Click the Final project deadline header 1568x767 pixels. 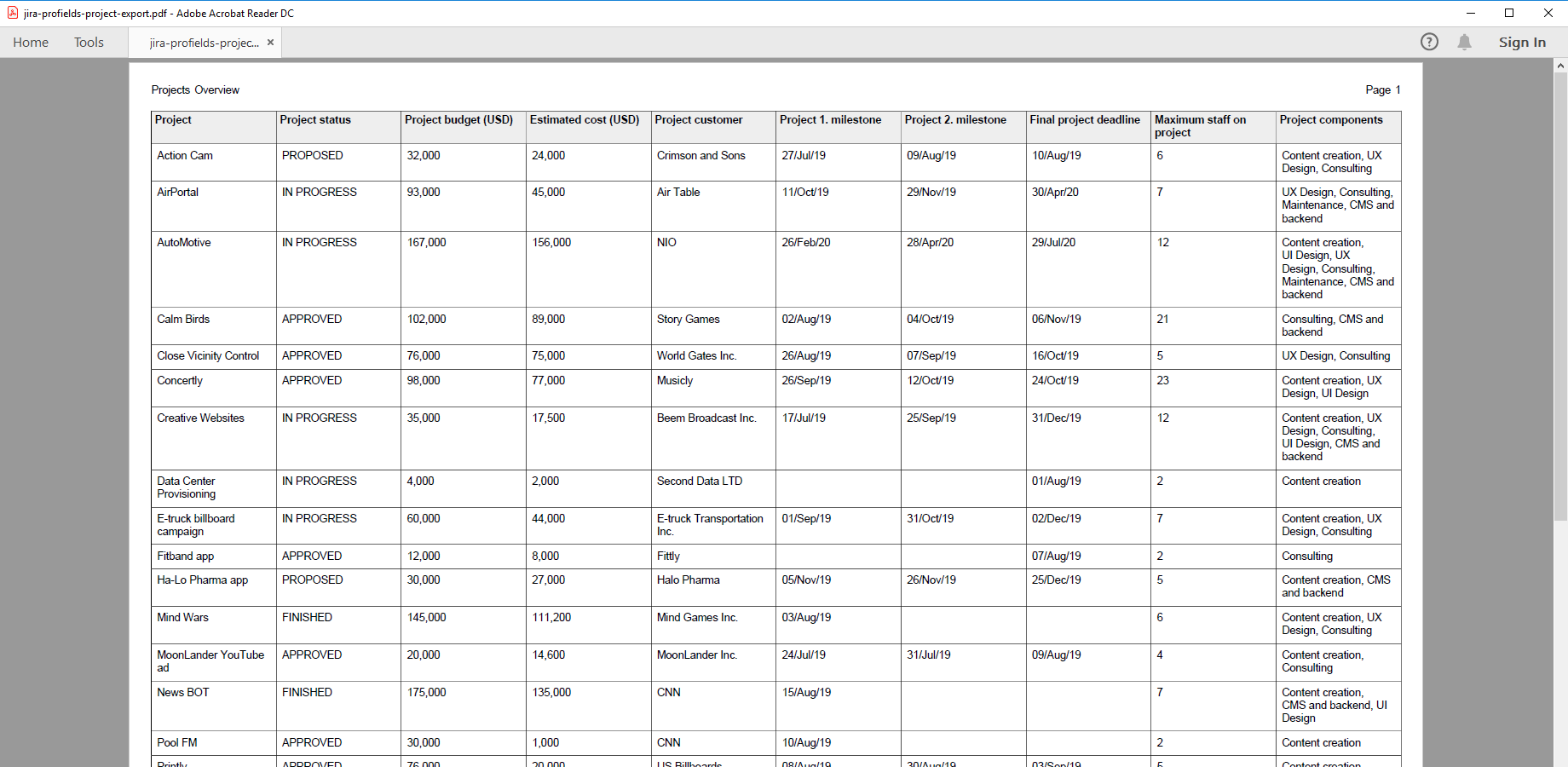click(1084, 120)
